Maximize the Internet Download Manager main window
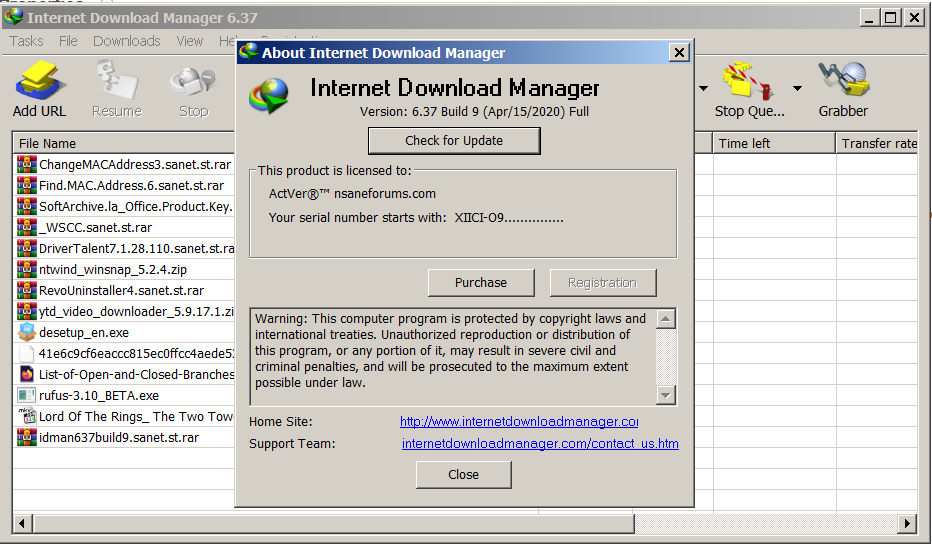 click(x=890, y=18)
